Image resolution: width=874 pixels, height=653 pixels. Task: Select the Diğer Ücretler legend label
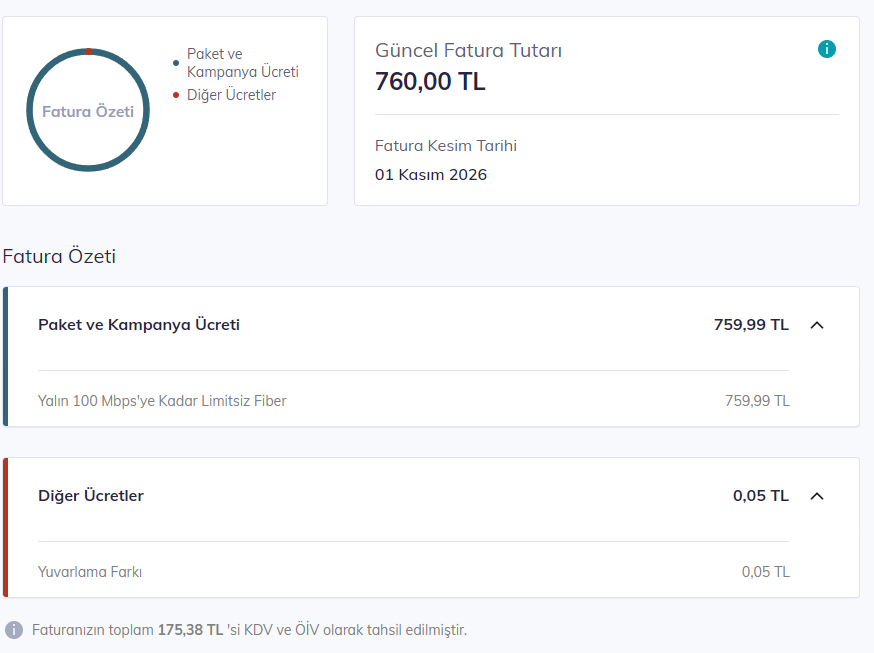(231, 95)
